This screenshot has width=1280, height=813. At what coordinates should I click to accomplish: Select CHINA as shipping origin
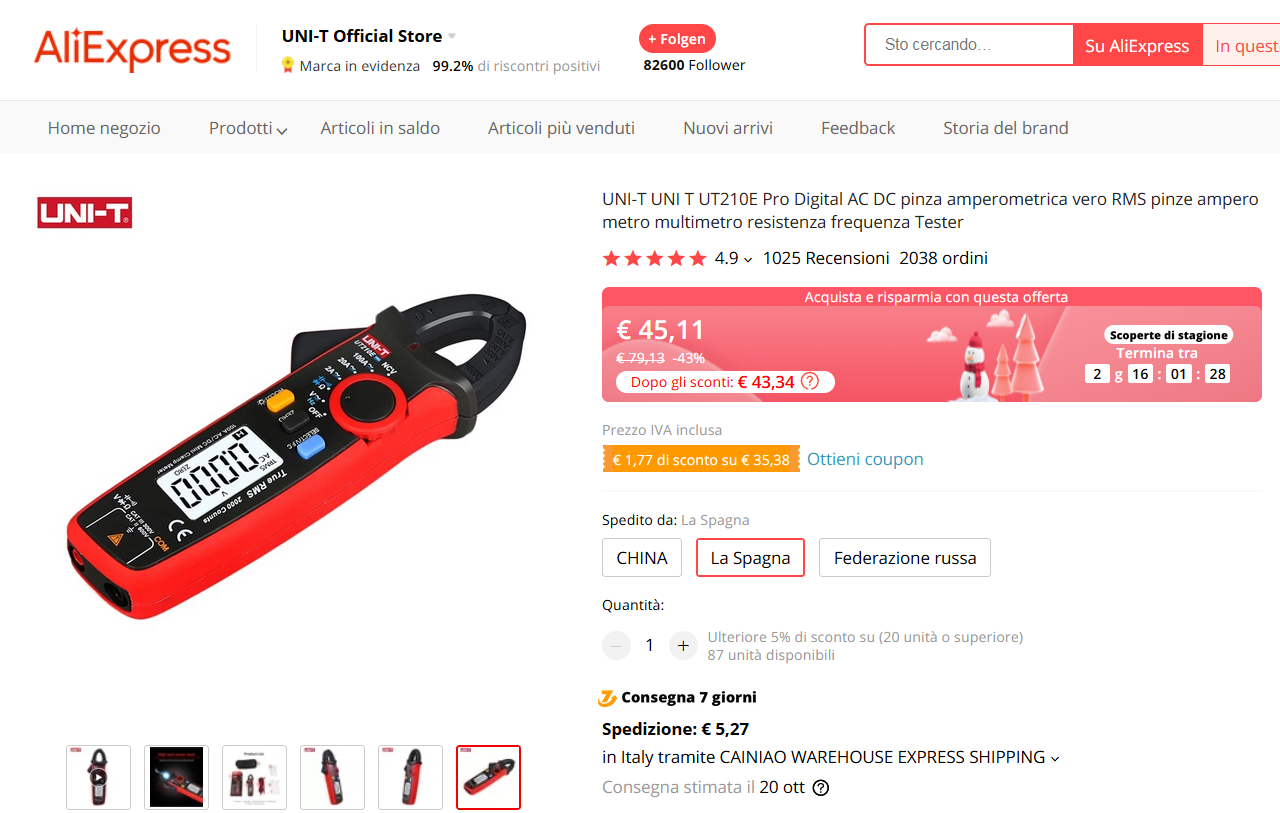point(642,558)
